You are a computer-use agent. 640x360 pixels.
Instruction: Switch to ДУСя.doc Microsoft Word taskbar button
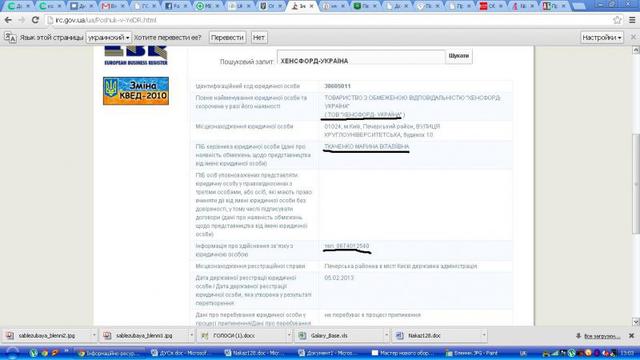click(x=183, y=353)
